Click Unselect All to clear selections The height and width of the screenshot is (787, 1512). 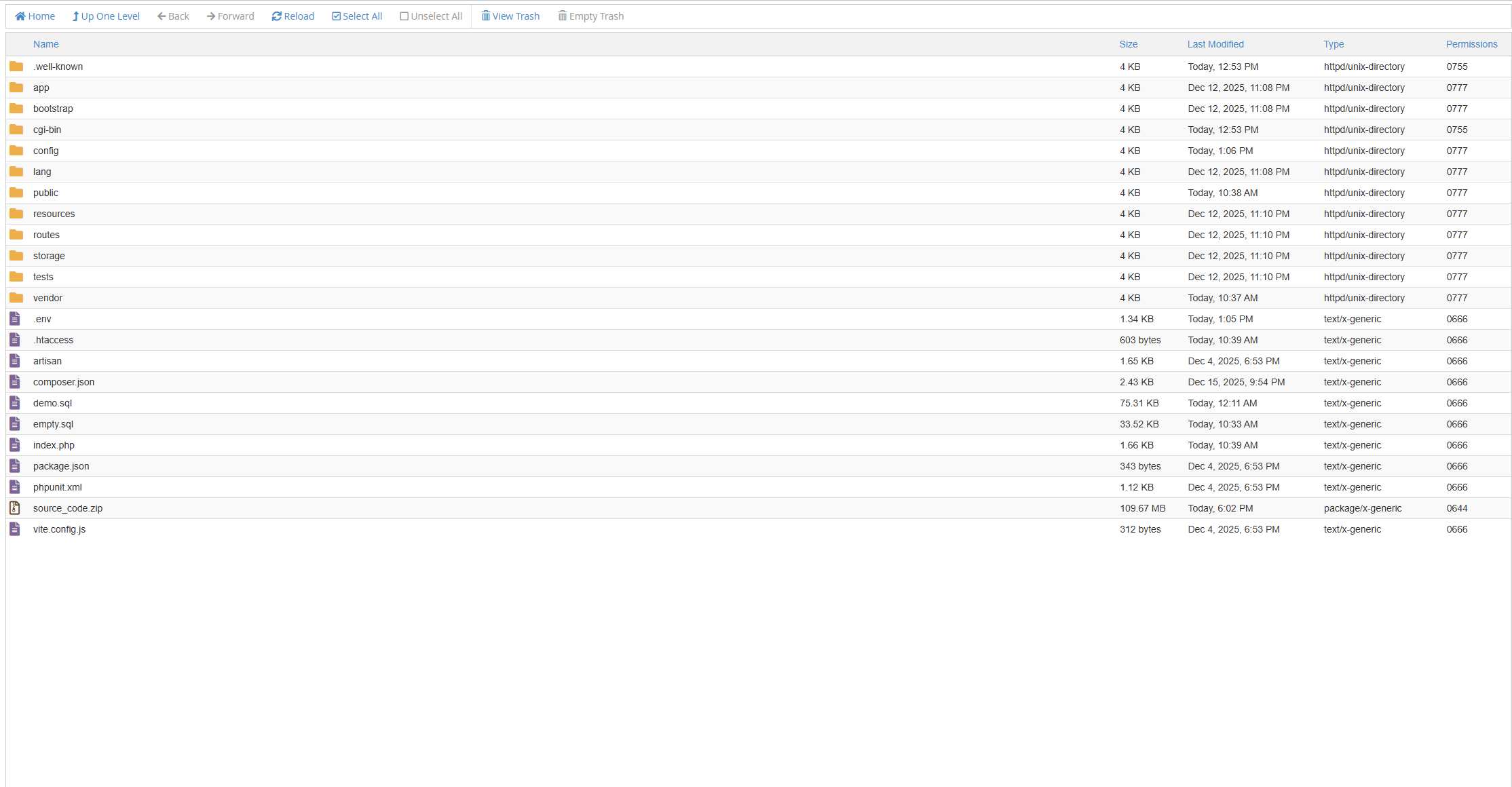pos(431,16)
